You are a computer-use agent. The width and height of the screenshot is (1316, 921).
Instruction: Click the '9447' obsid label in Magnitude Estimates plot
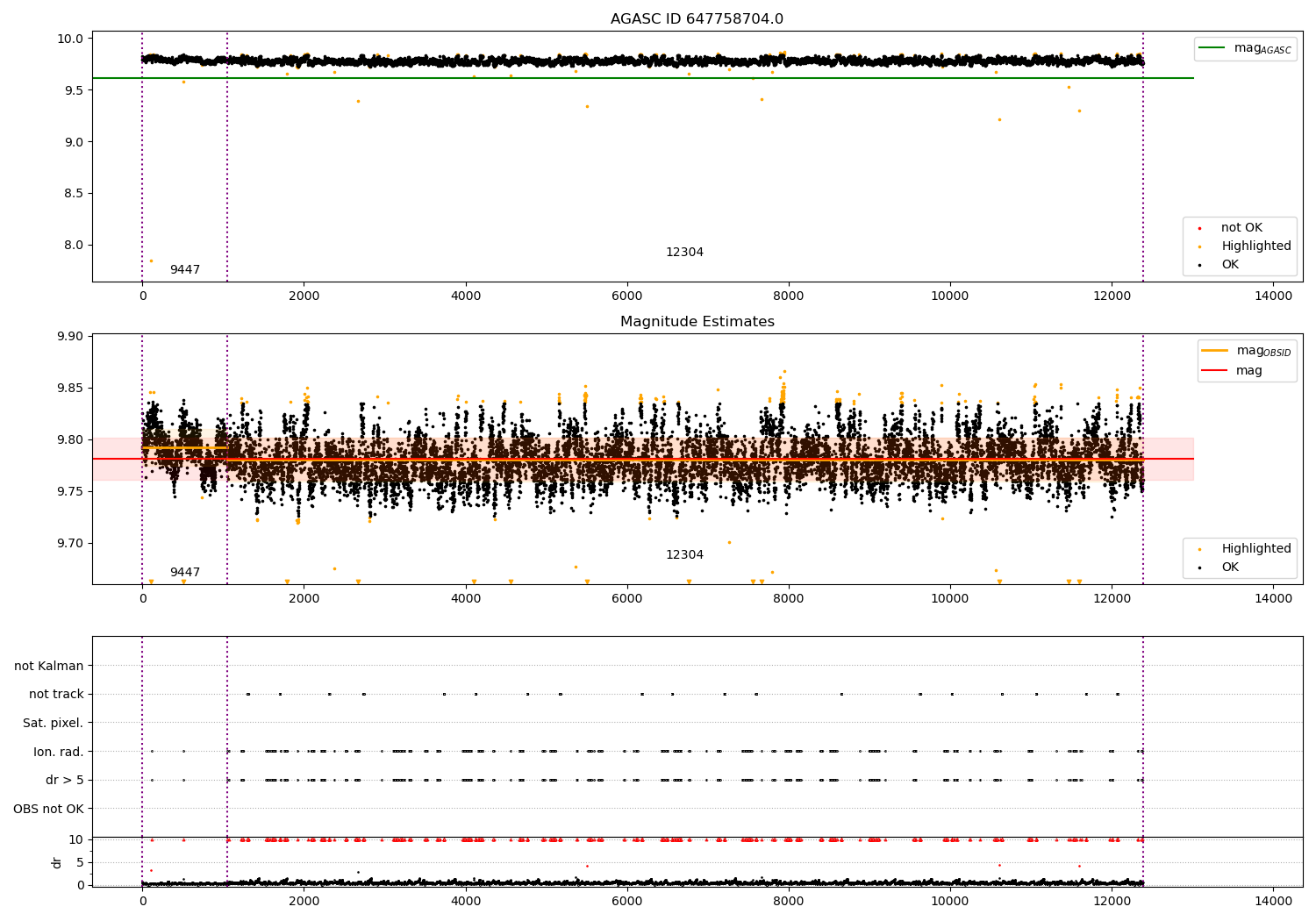185,573
